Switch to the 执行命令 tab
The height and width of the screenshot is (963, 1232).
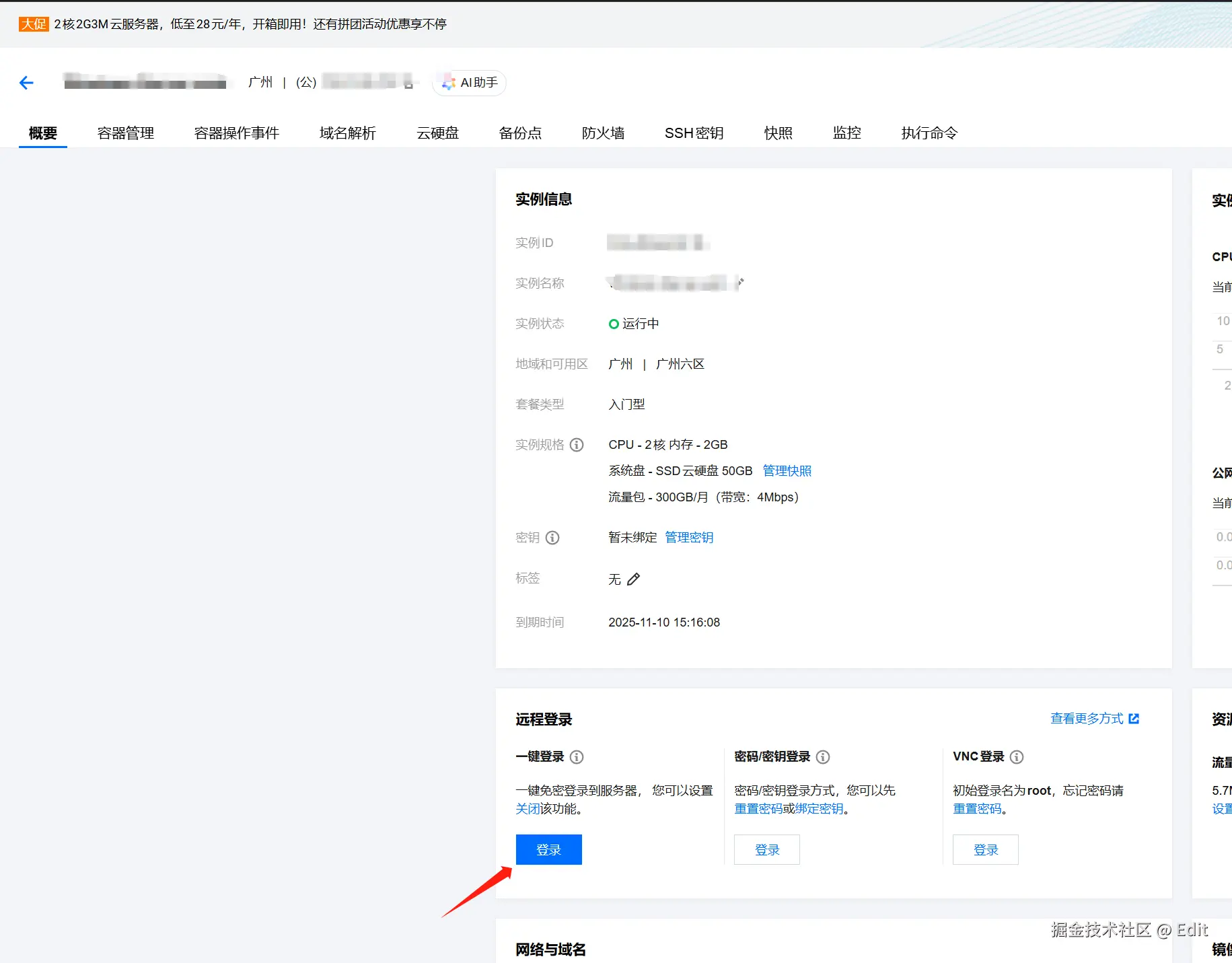(x=929, y=133)
